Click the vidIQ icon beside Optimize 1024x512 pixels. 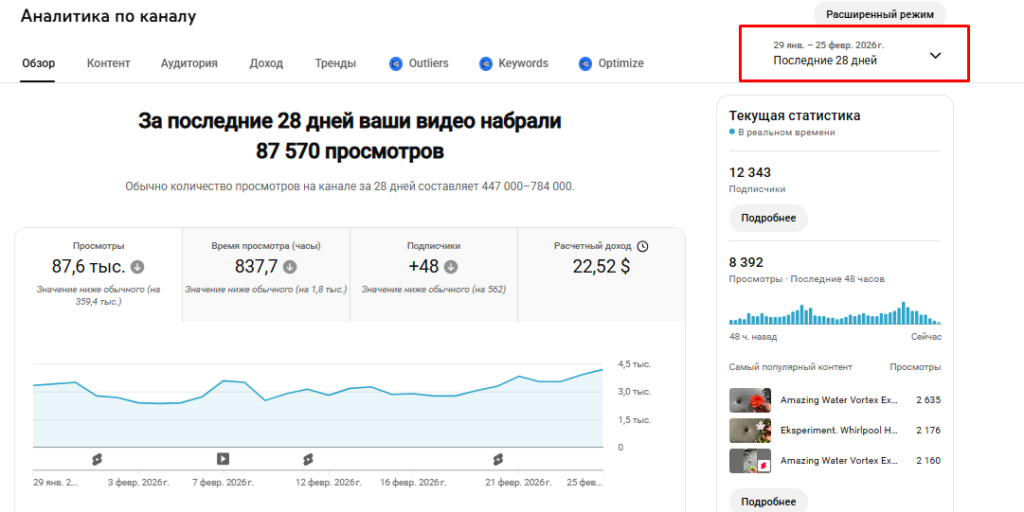point(584,64)
